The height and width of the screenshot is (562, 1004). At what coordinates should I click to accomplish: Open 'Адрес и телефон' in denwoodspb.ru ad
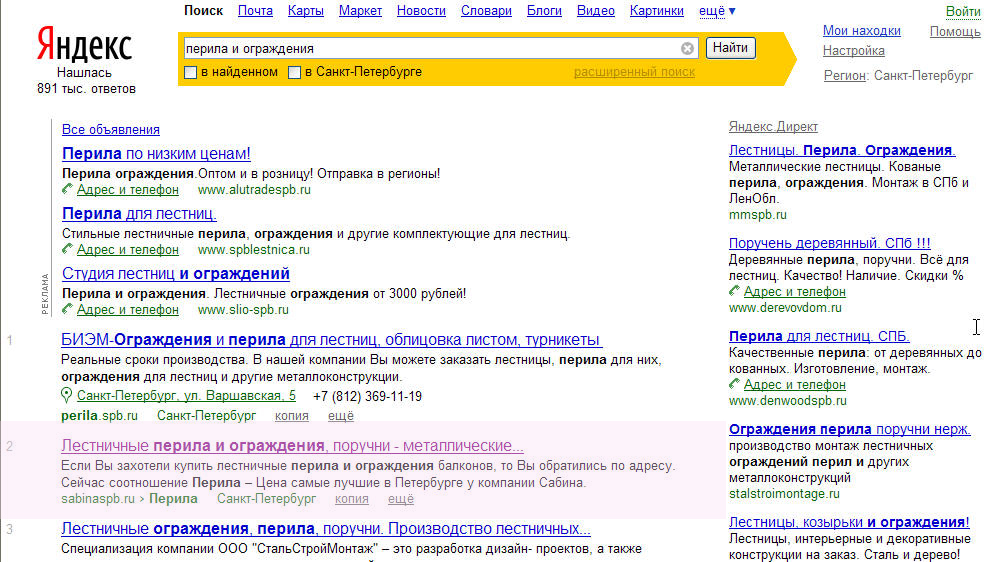[795, 385]
